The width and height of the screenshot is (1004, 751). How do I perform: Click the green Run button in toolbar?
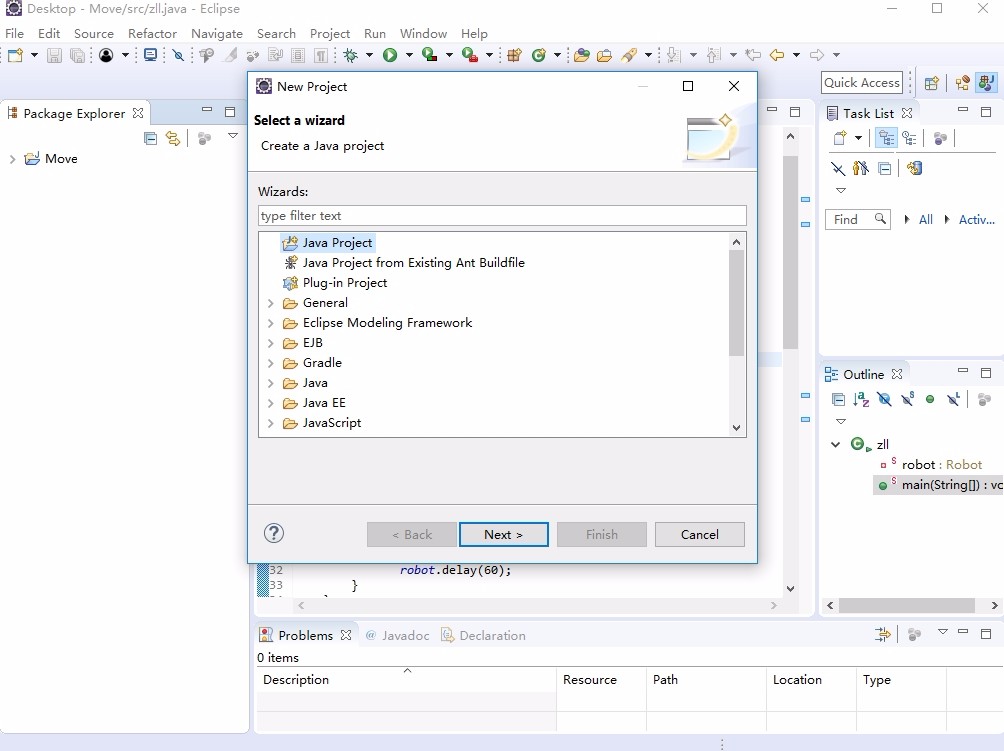pos(390,55)
